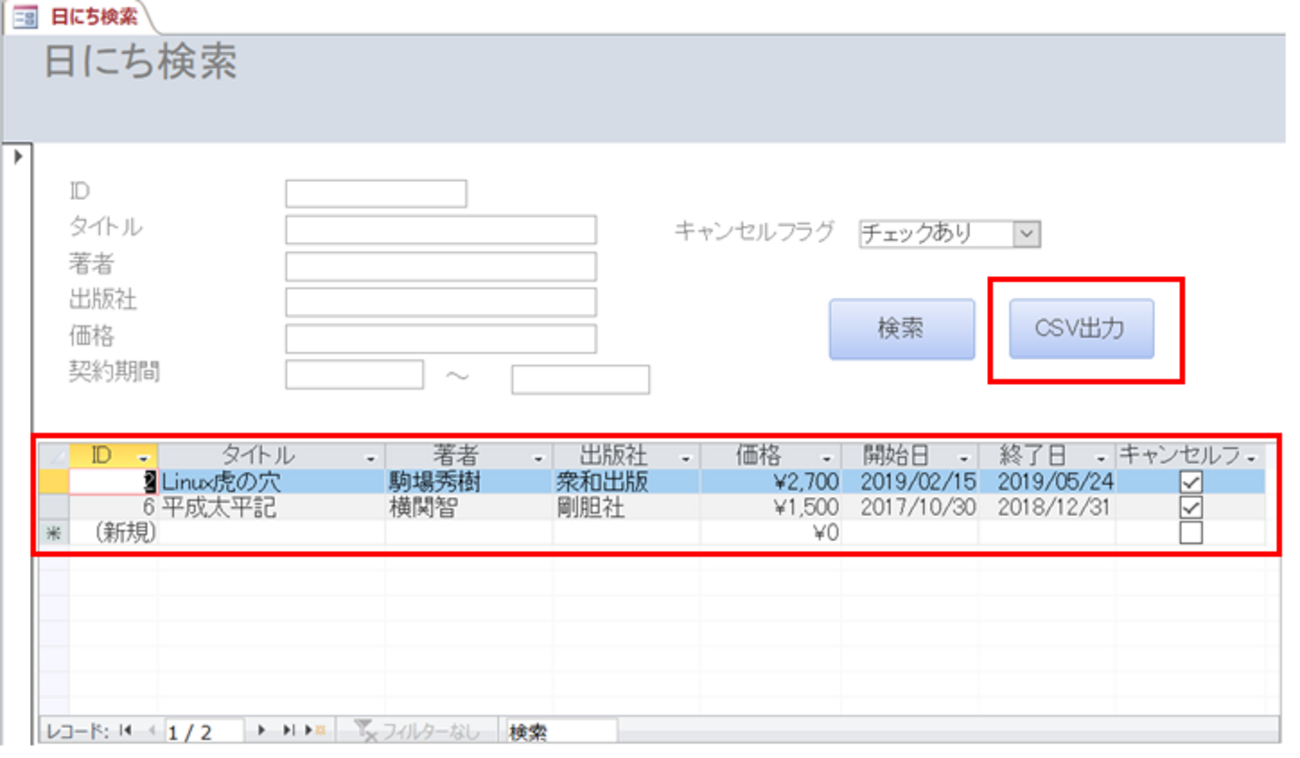The height and width of the screenshot is (758, 1300).
Task: Toggle the cancel checkbox for 平成太平記
Action: [1190, 507]
